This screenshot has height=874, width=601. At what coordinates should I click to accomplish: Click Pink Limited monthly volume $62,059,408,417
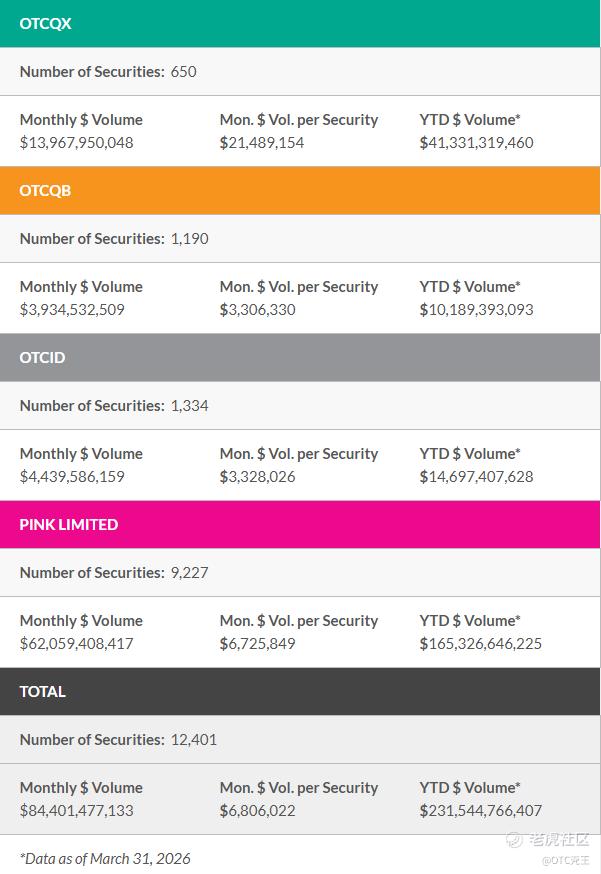(77, 643)
